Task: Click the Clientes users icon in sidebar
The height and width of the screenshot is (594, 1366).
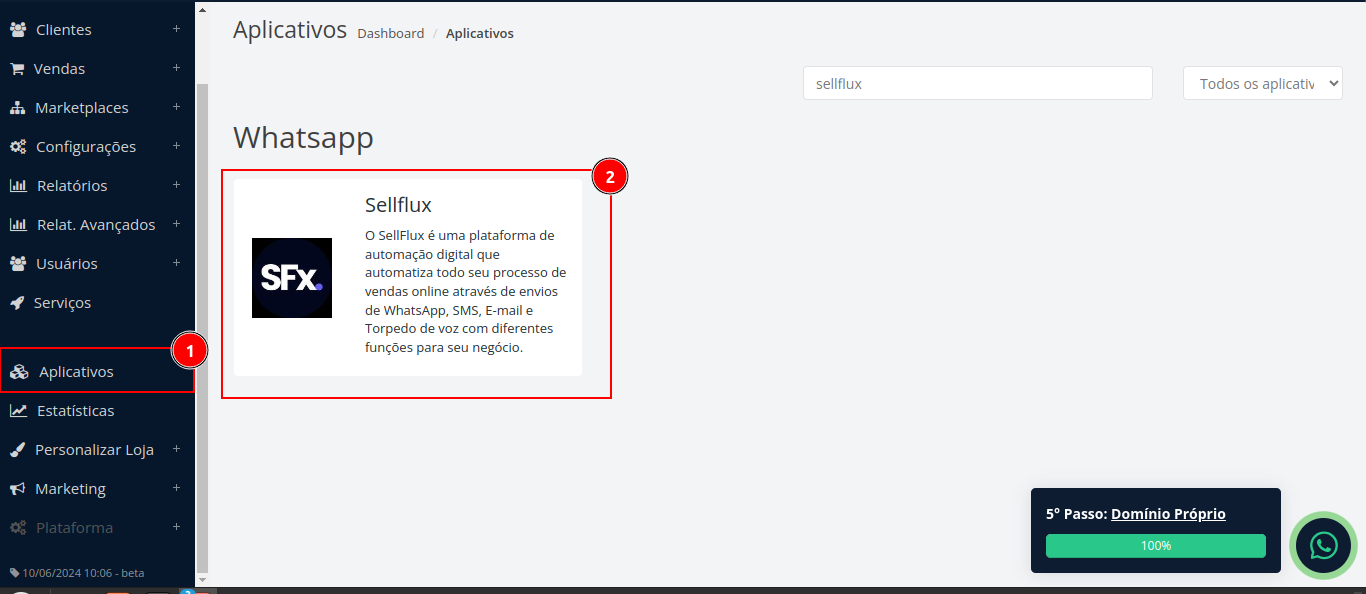Action: click(18, 30)
